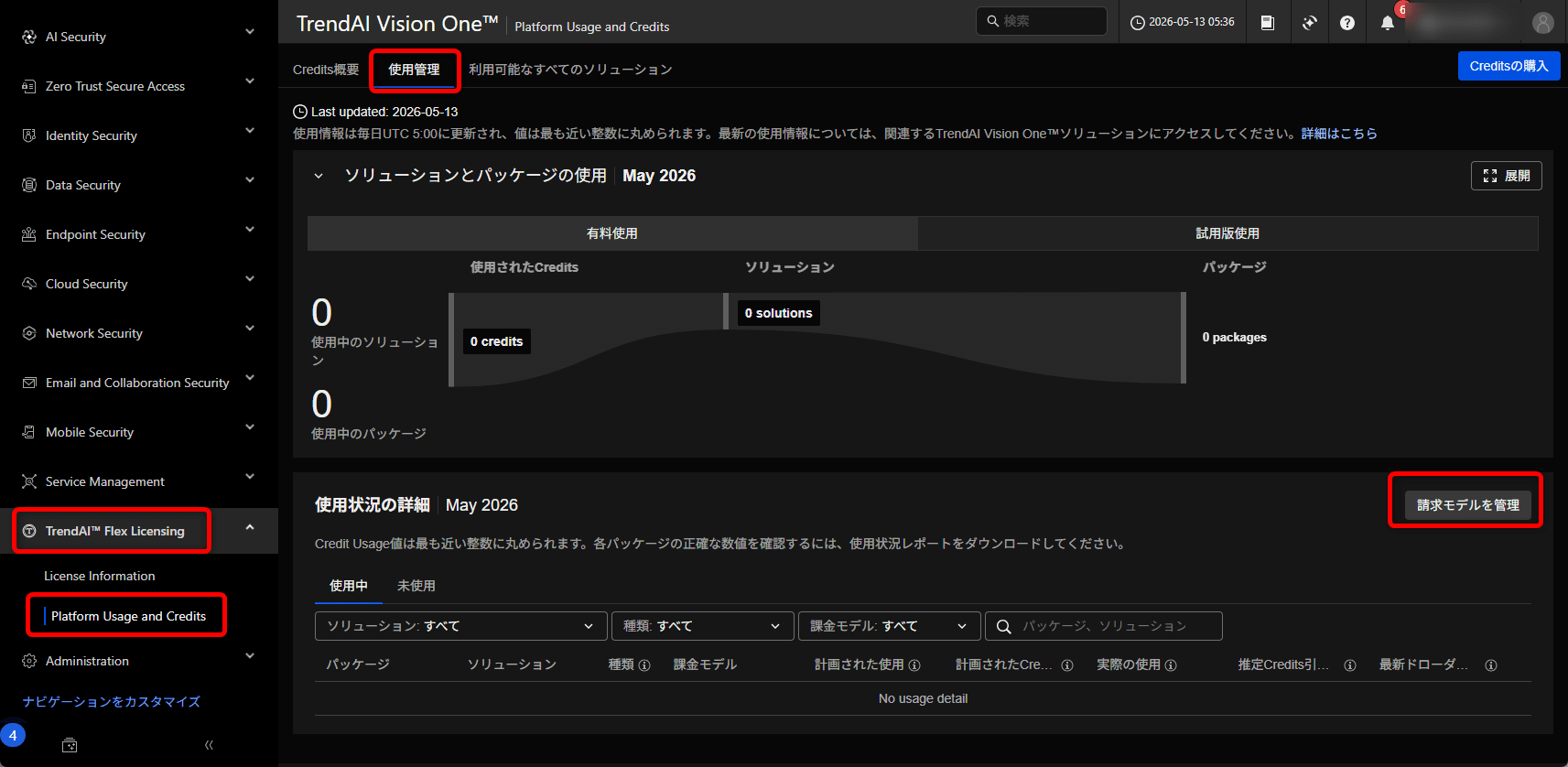
Task: Select the 使用管理 tab
Action: click(414, 70)
